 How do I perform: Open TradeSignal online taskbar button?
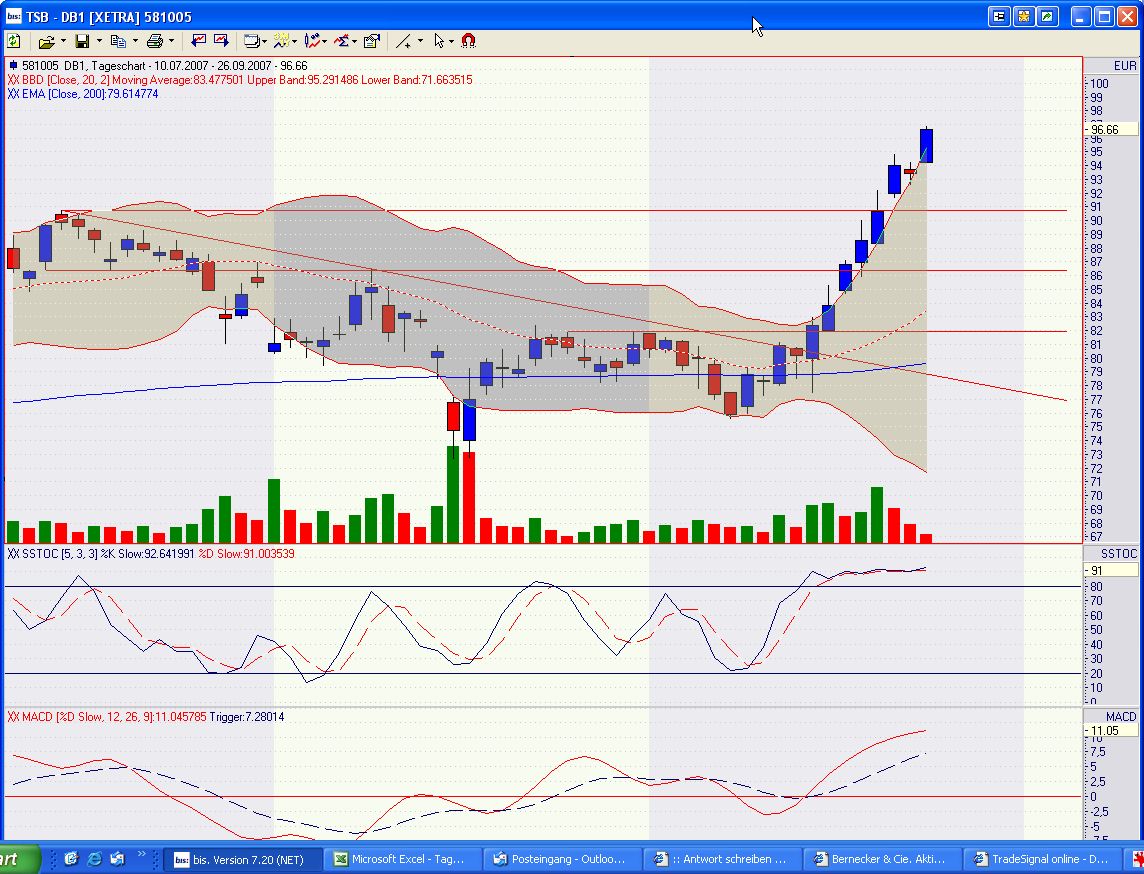1042,859
